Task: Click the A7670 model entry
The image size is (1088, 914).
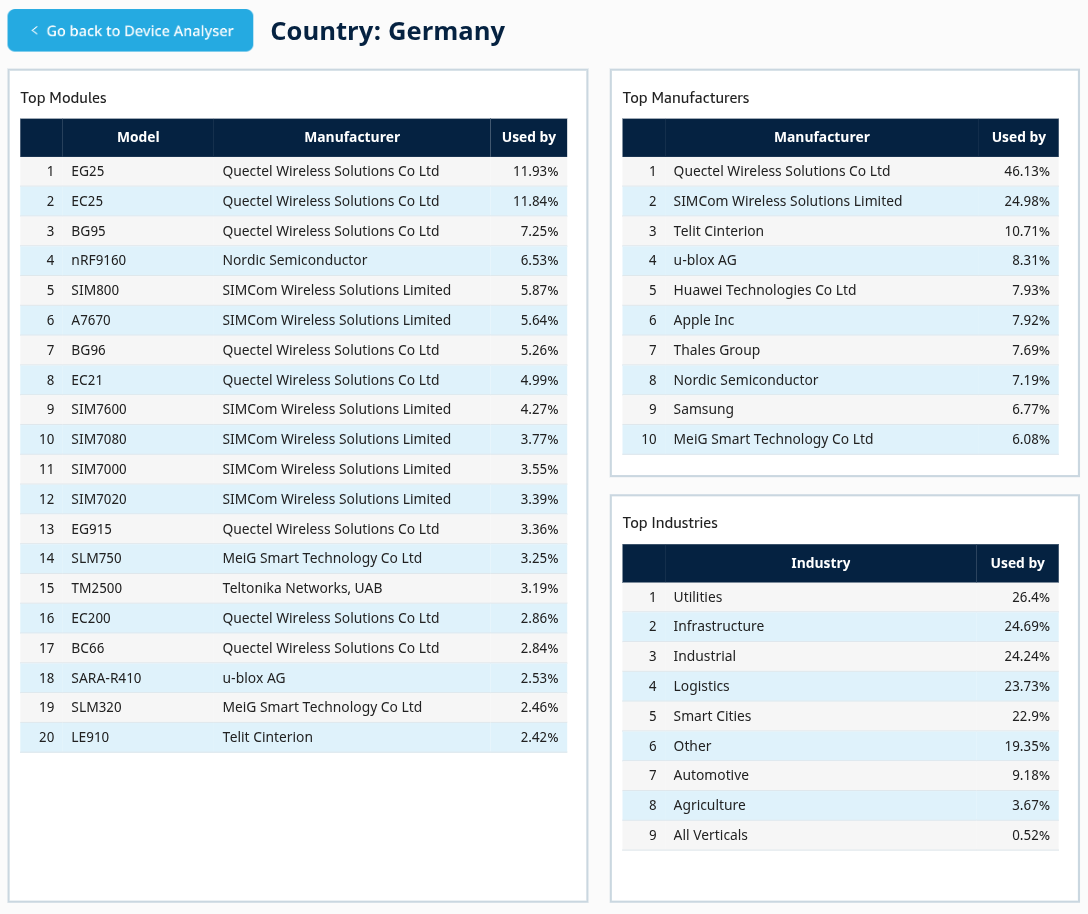Action: point(91,320)
